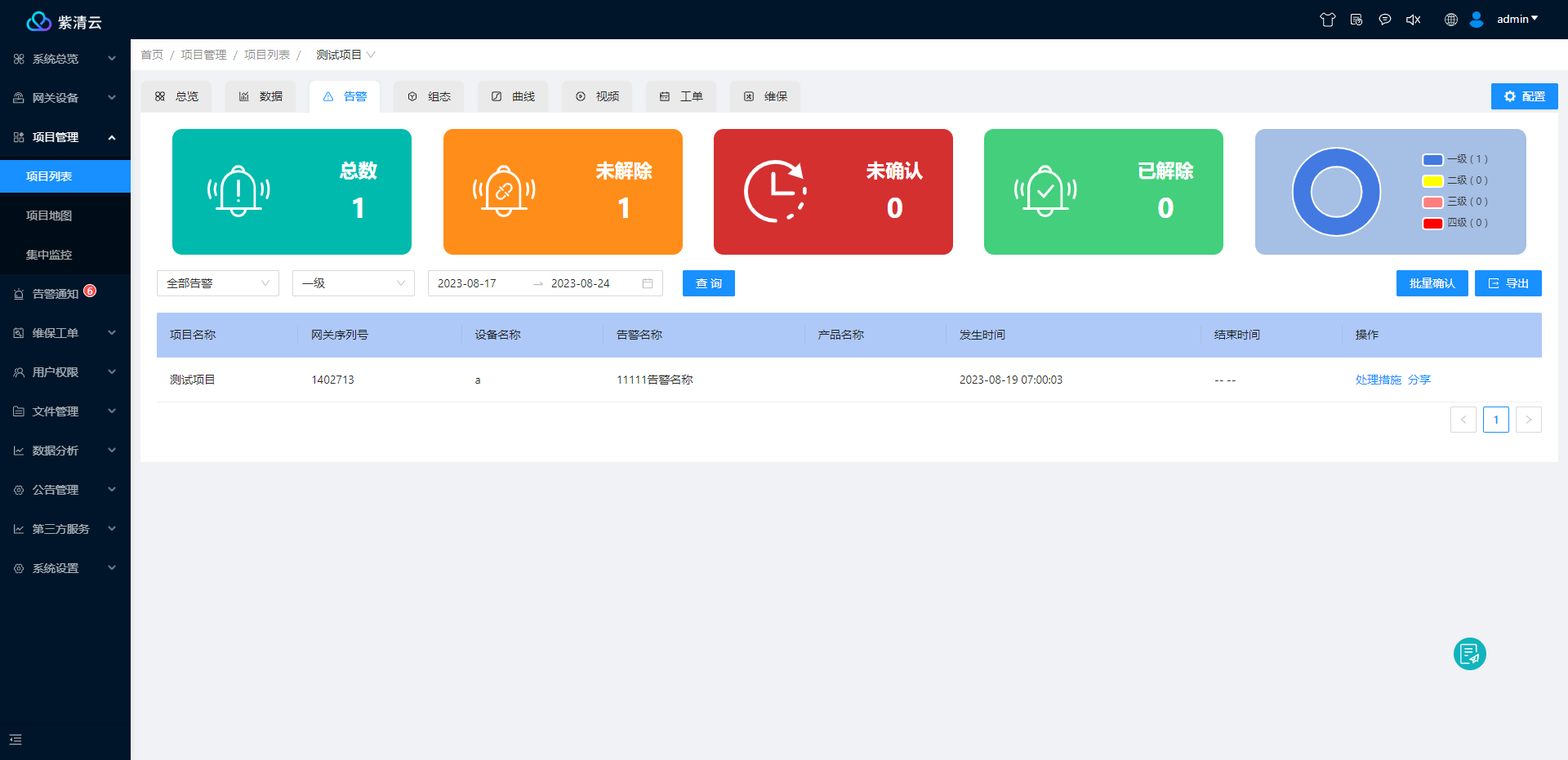Open the 全部告警 filter dropdown

pyautogui.click(x=218, y=283)
